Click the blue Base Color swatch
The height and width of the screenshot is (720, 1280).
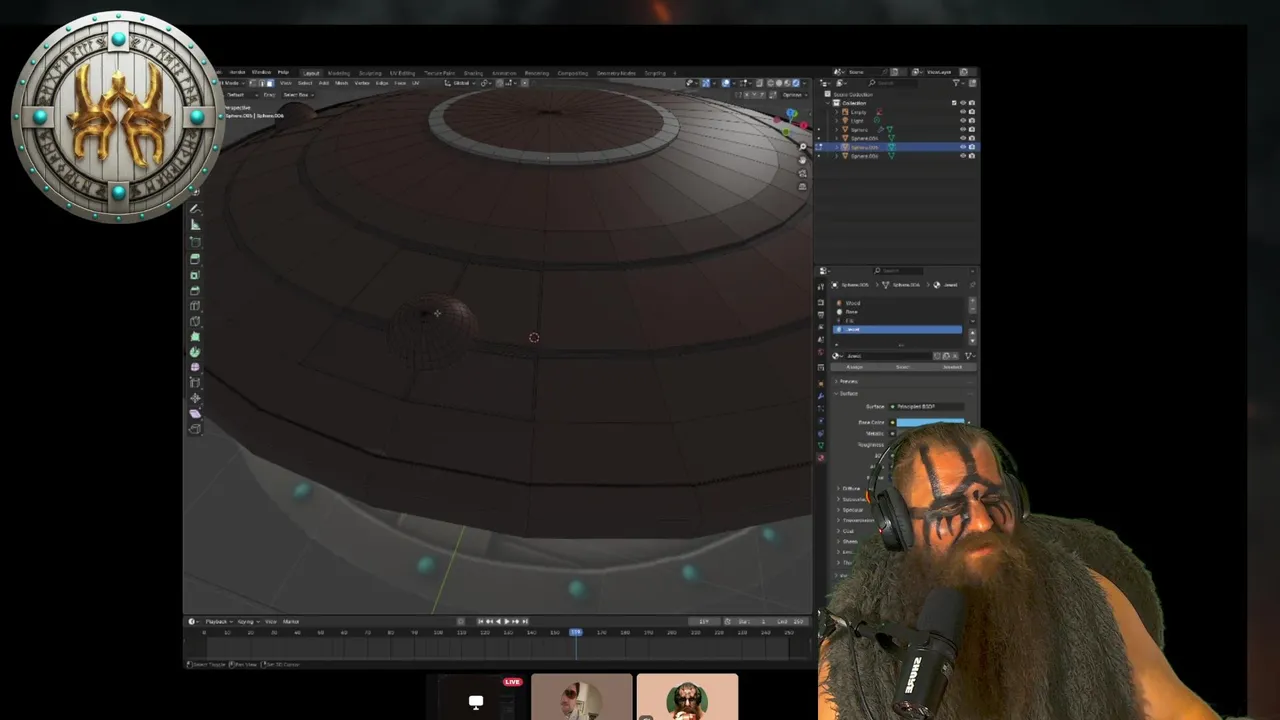coord(930,422)
